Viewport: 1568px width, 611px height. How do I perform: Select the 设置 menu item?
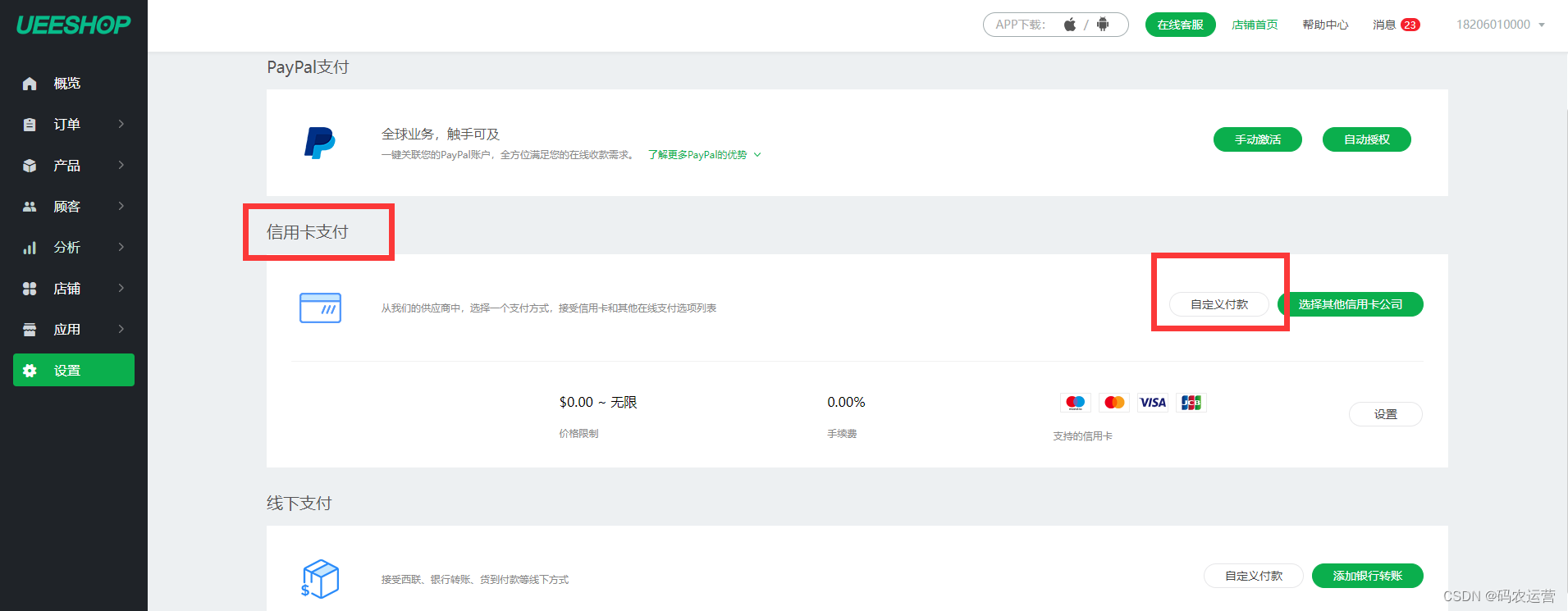click(74, 370)
